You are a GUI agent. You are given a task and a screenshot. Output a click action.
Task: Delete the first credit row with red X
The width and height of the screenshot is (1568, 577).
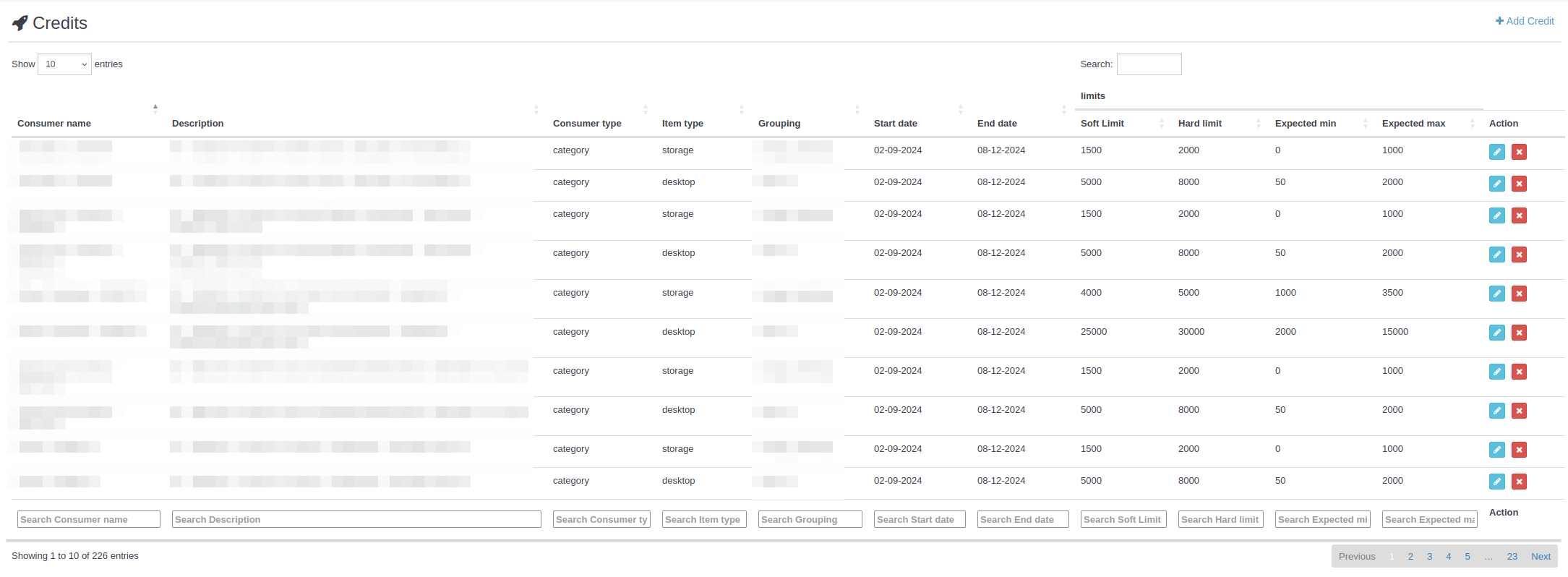[1519, 152]
